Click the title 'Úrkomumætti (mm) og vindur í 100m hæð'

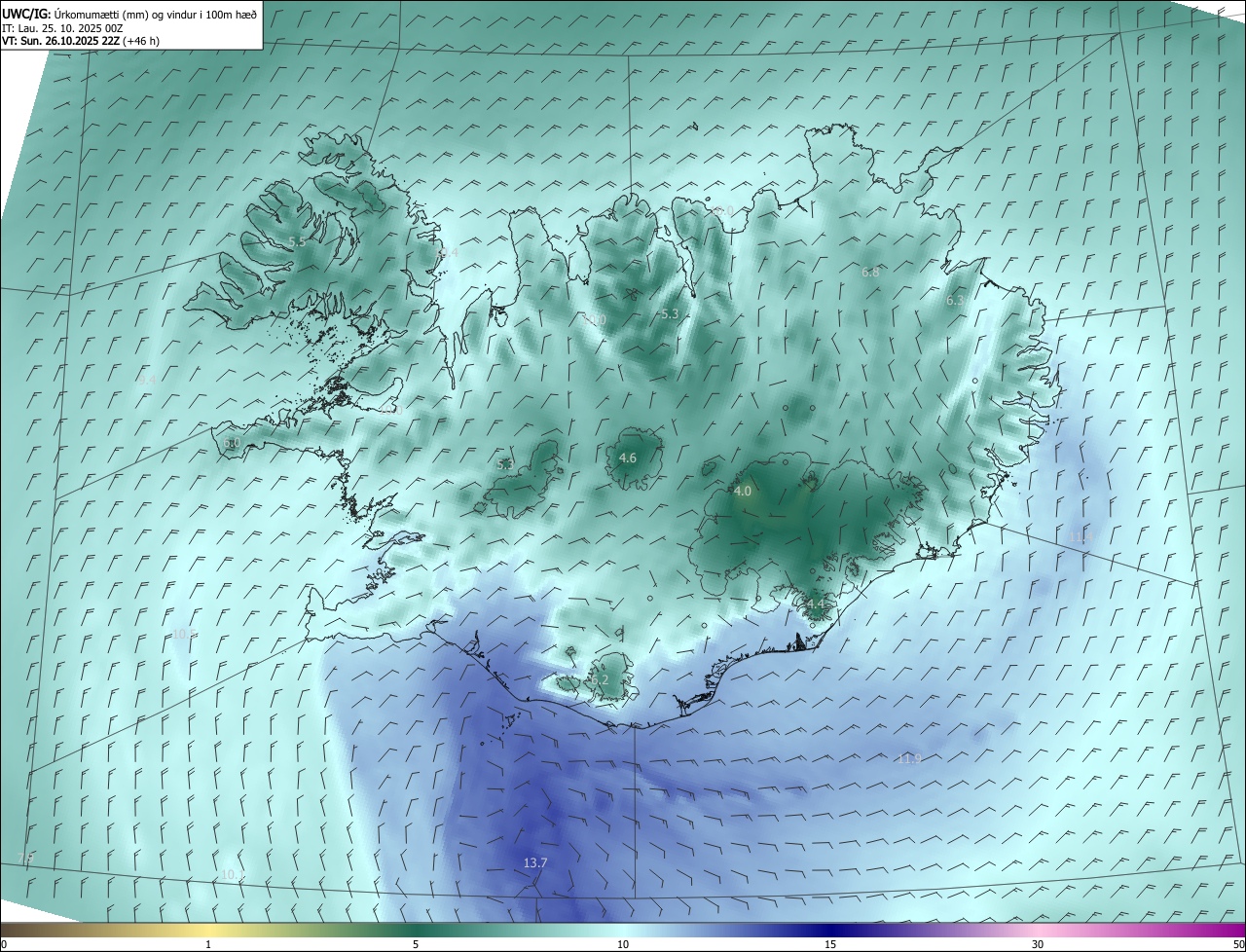pos(155,14)
